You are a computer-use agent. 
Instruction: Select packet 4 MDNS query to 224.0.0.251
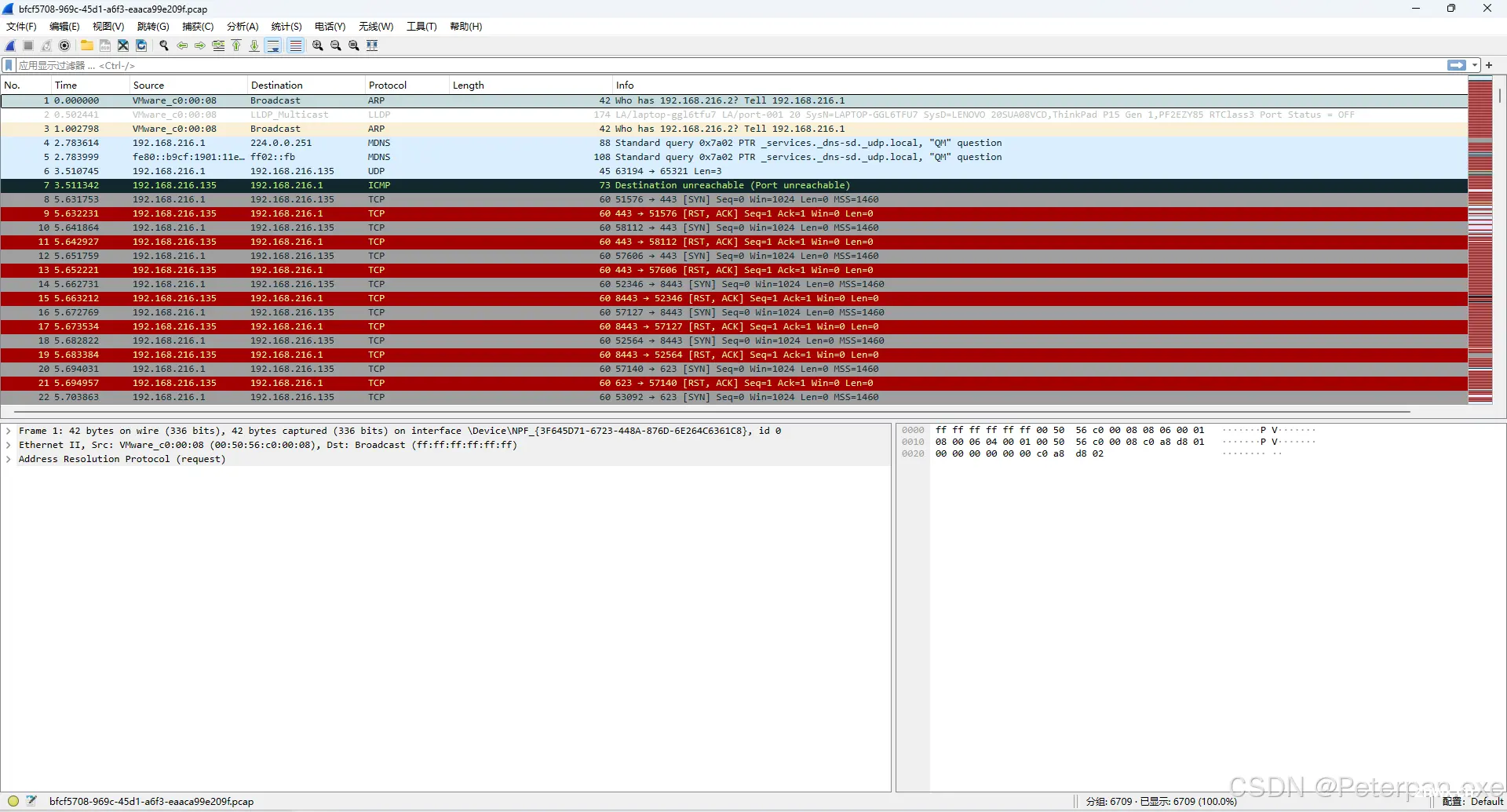click(x=734, y=143)
